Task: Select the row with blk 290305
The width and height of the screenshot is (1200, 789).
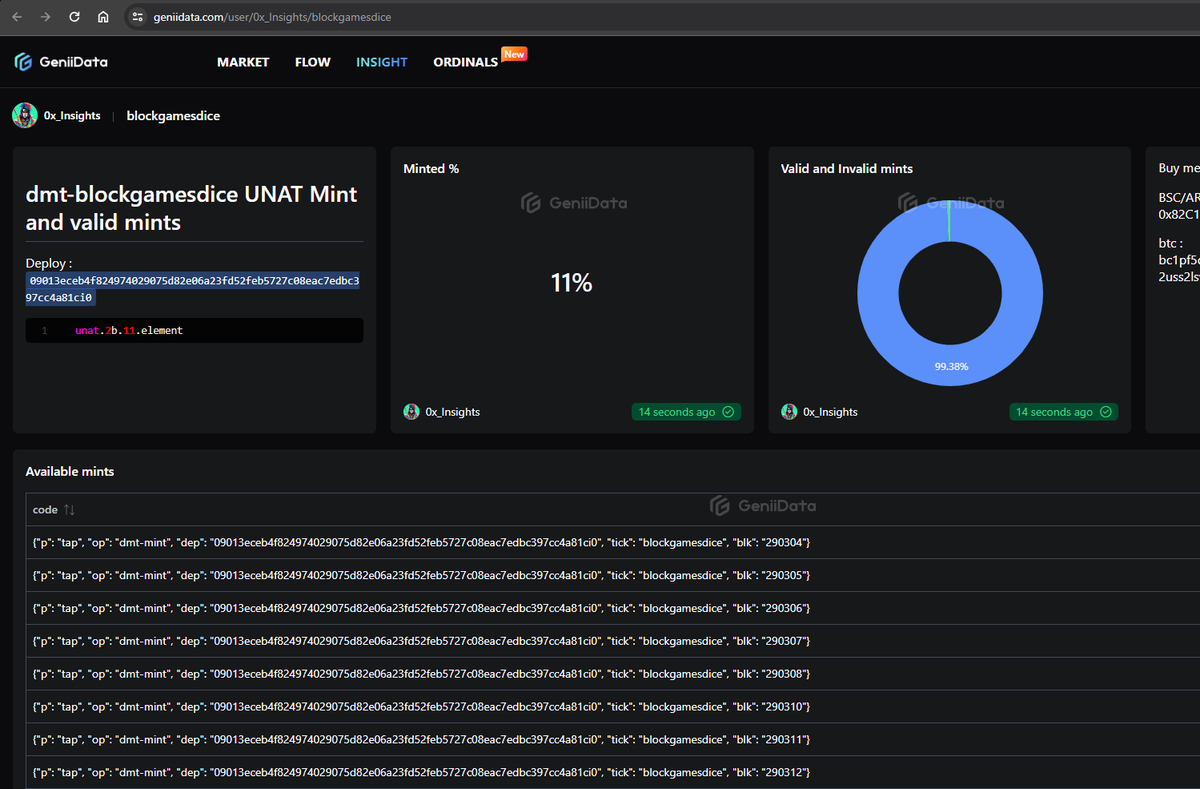Action: point(613,575)
